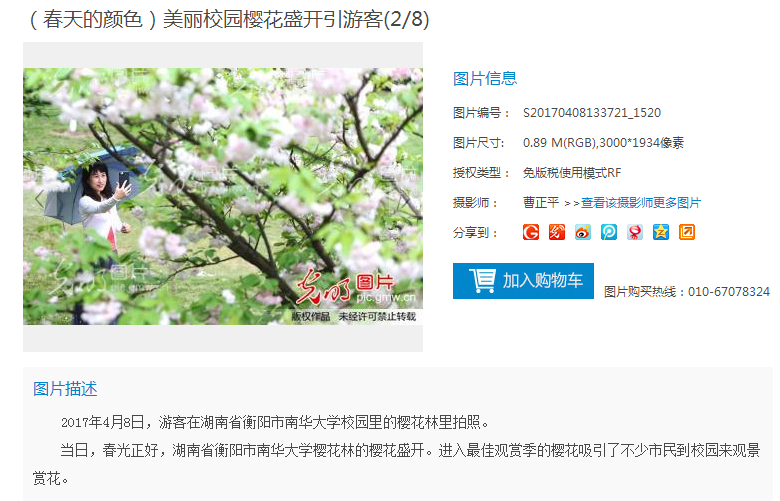
Task: Click the 免版税使用模式RF license text
Action: [x=572, y=173]
